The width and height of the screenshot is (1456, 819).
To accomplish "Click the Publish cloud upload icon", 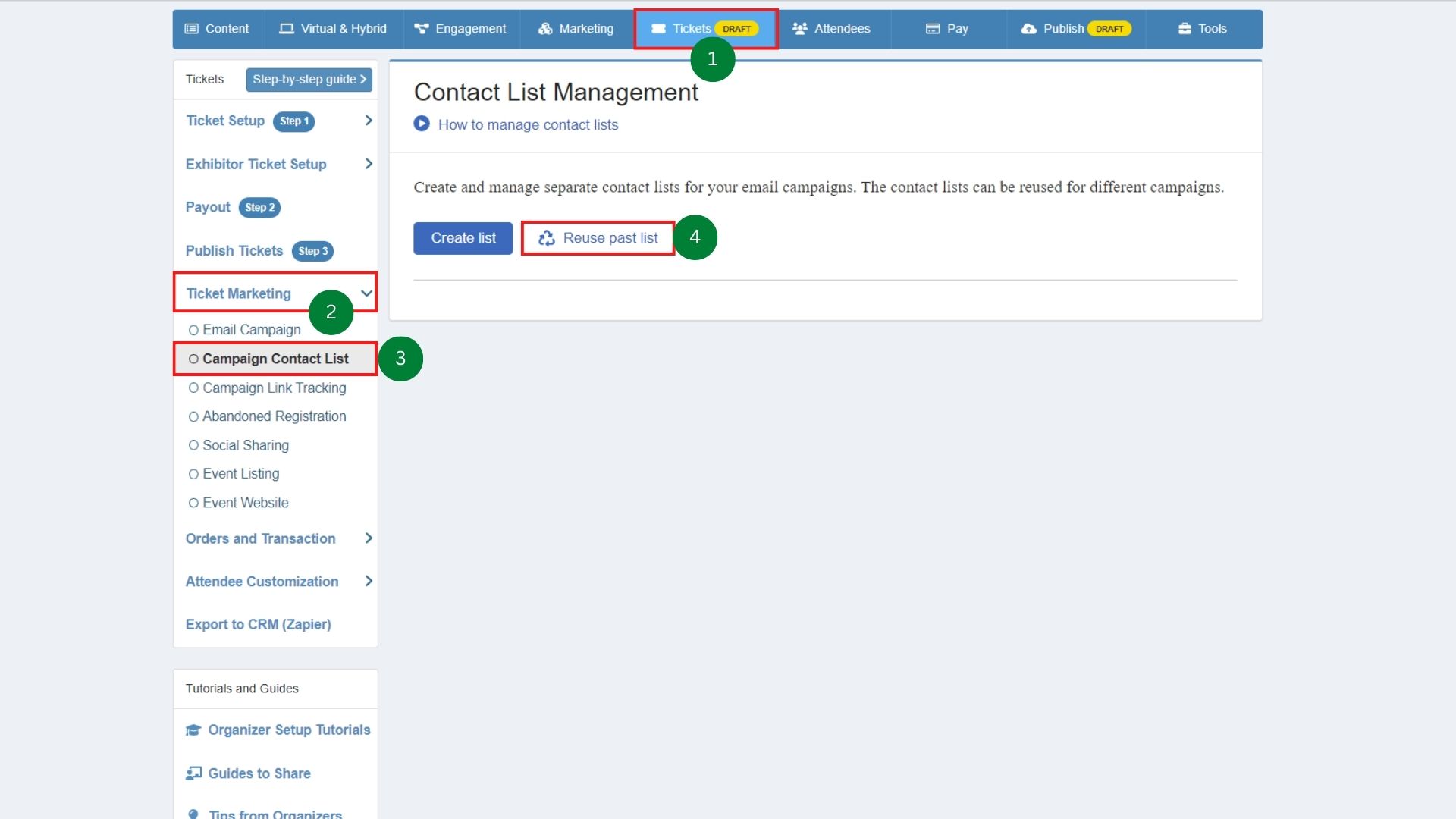I will (x=1028, y=29).
